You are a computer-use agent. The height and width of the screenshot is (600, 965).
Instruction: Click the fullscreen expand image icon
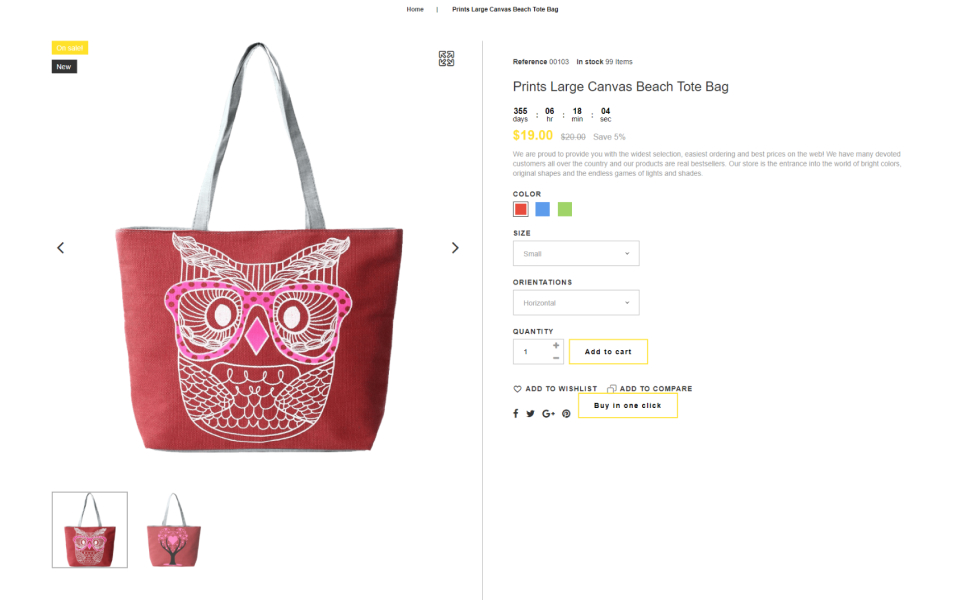coord(446,58)
